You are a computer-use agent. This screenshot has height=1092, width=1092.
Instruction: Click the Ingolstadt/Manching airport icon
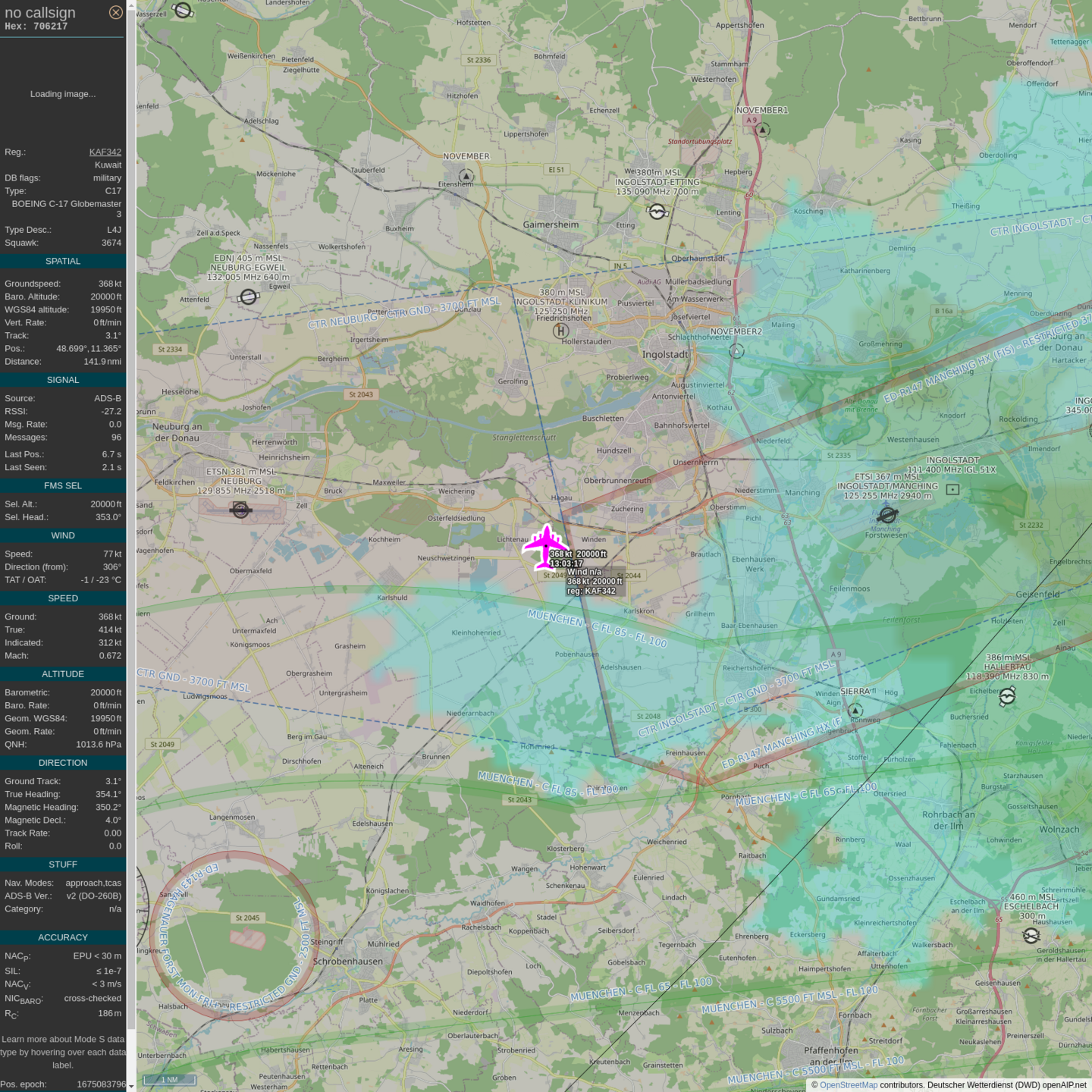887,516
